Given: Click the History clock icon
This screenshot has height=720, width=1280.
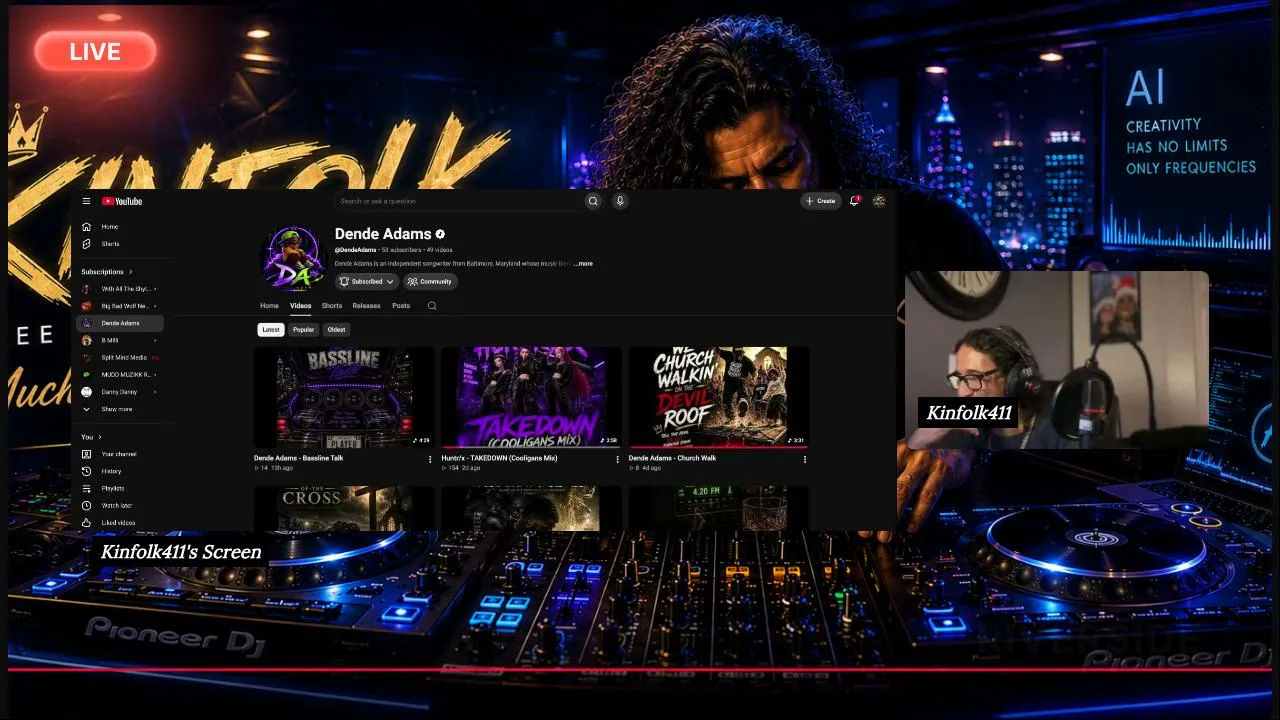Looking at the screenshot, I should tap(87, 471).
